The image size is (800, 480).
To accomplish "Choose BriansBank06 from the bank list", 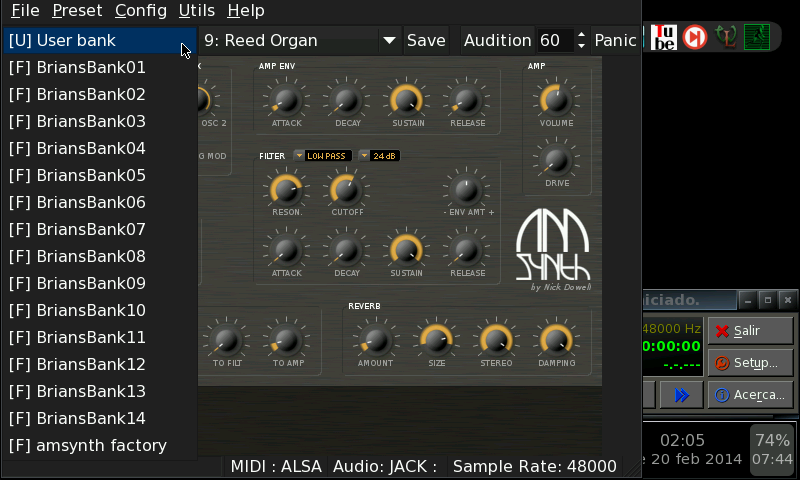I will click(100, 203).
